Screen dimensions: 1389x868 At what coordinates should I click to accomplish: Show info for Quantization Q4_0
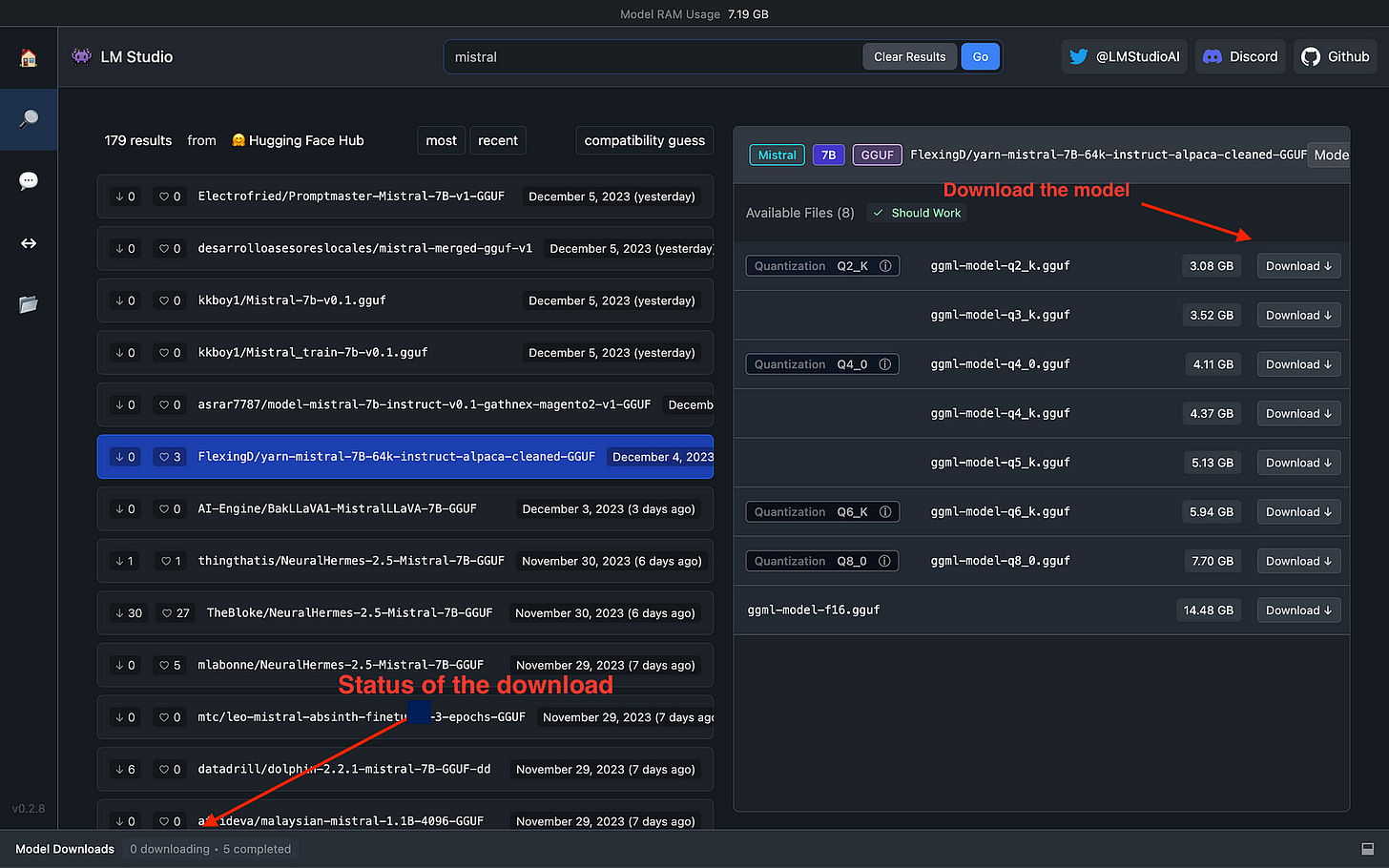click(x=885, y=364)
